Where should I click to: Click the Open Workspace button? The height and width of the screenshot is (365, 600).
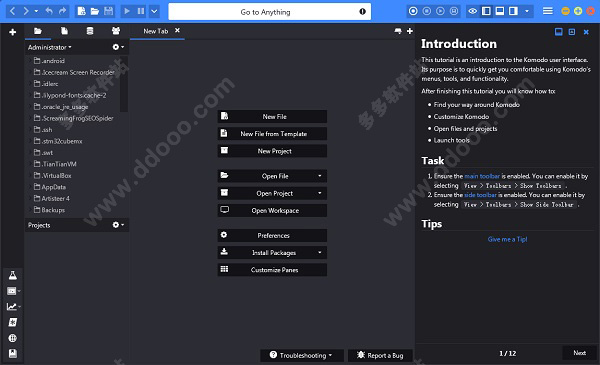(x=272, y=210)
